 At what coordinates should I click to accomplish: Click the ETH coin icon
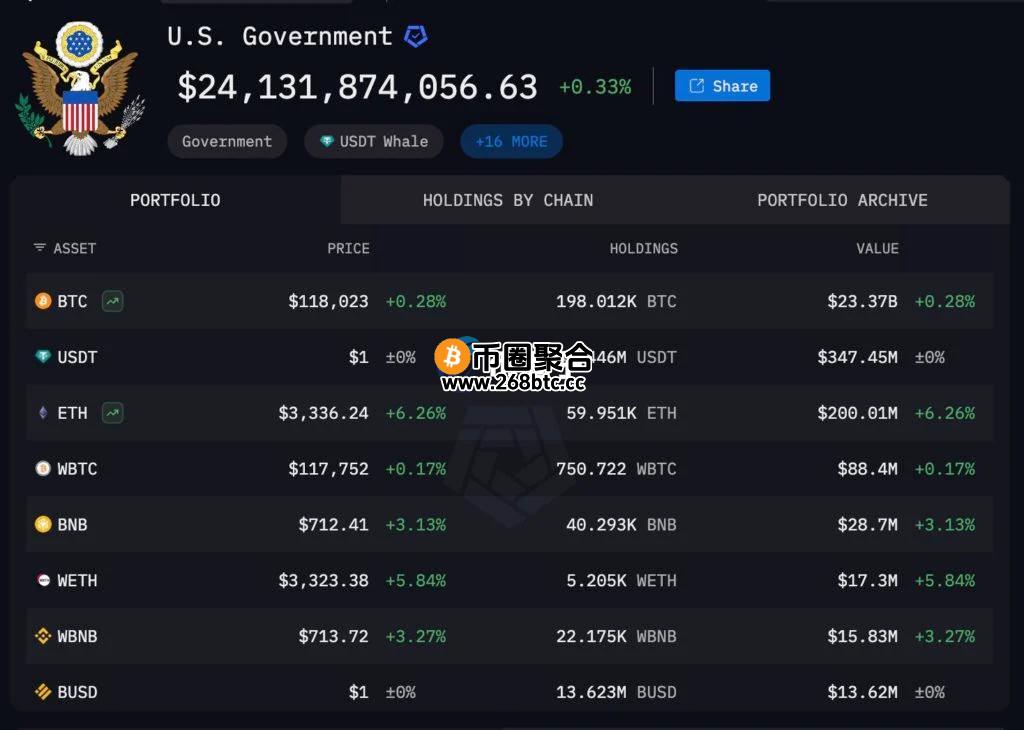click(43, 413)
